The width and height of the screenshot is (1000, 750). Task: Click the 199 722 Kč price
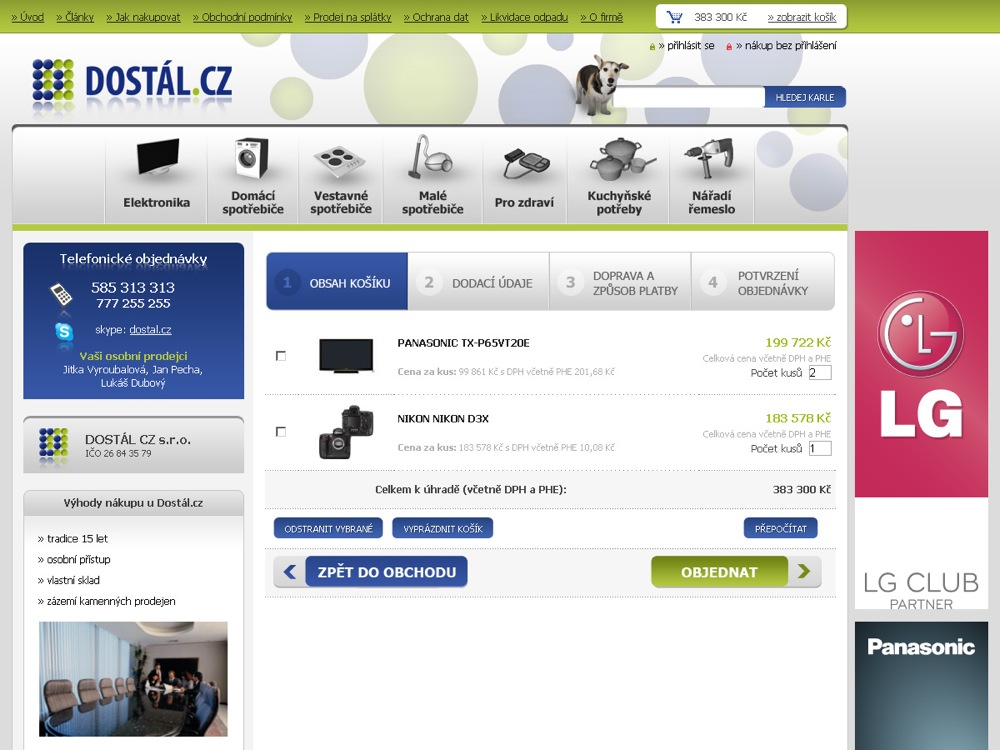798,342
